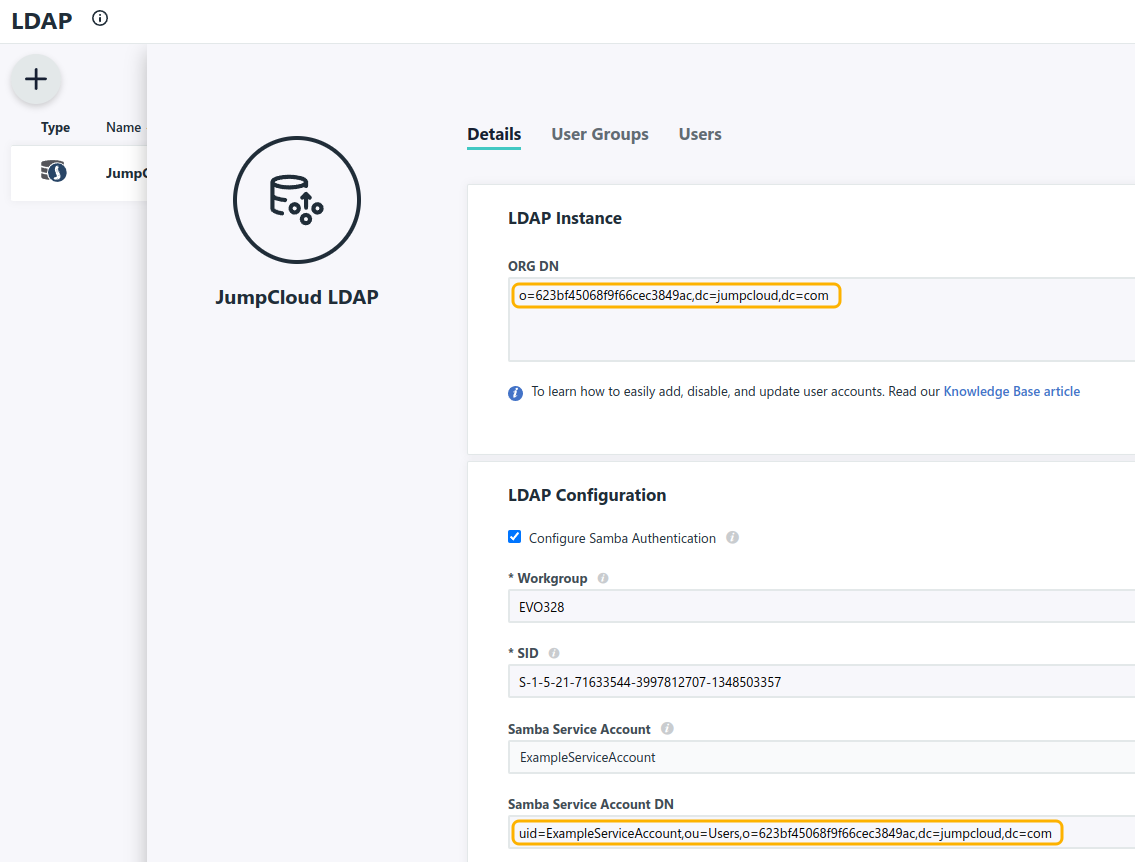
Task: Open the Knowledge Base article link
Action: [x=1011, y=392]
